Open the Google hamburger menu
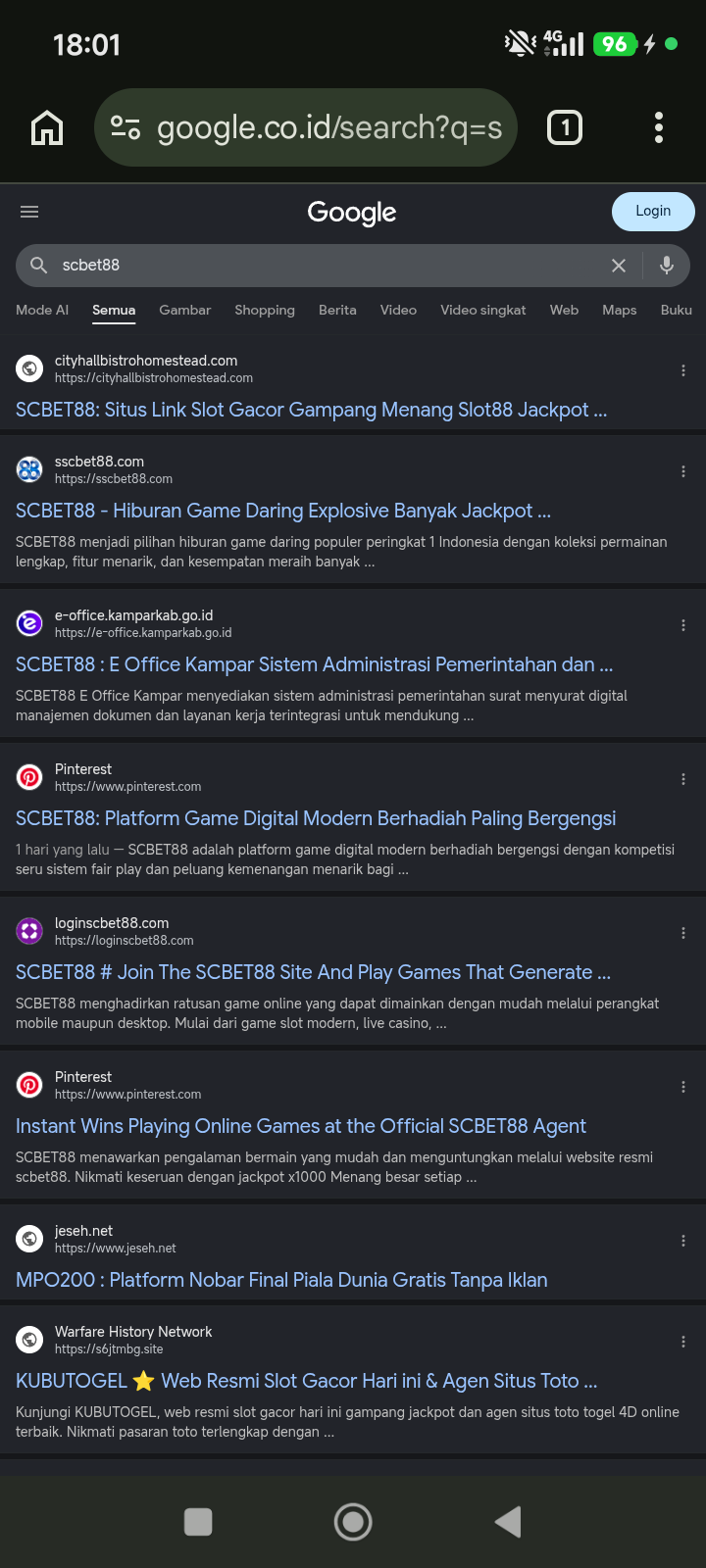The width and height of the screenshot is (706, 1568). pyautogui.click(x=29, y=212)
